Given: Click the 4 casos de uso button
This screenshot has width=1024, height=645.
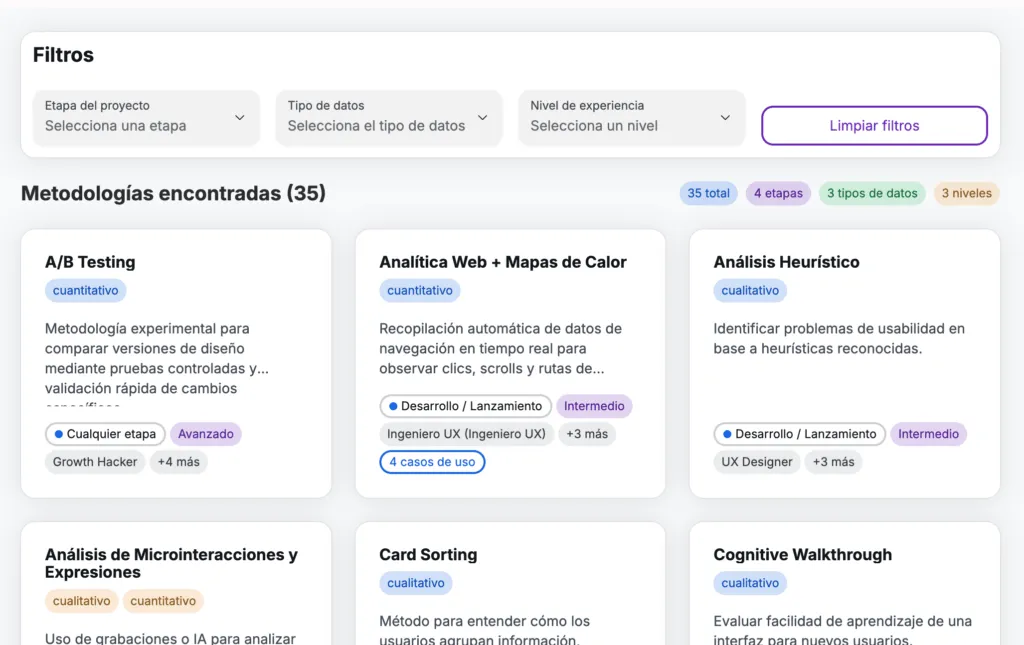Looking at the screenshot, I should click(x=432, y=462).
